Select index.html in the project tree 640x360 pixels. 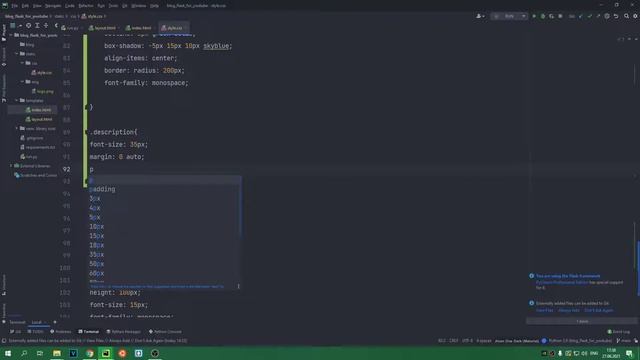[38, 110]
